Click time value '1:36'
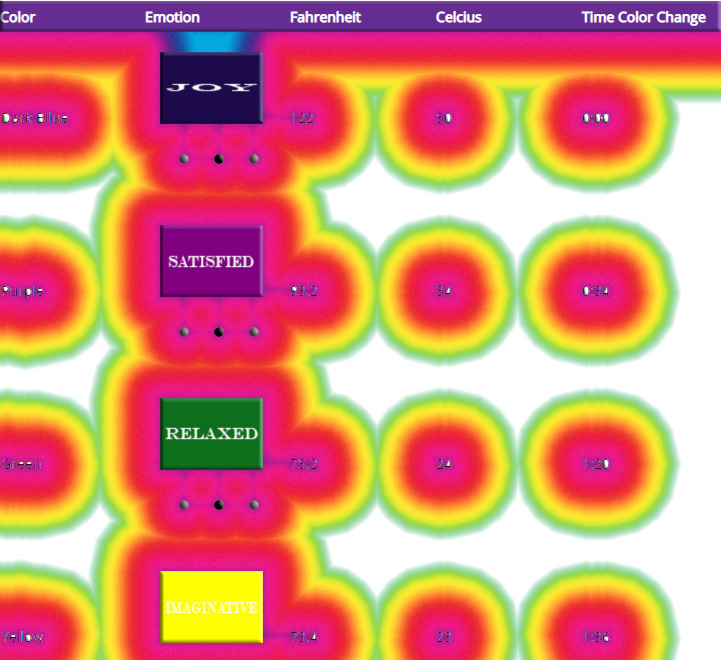Image resolution: width=721 pixels, height=660 pixels. pos(596,637)
